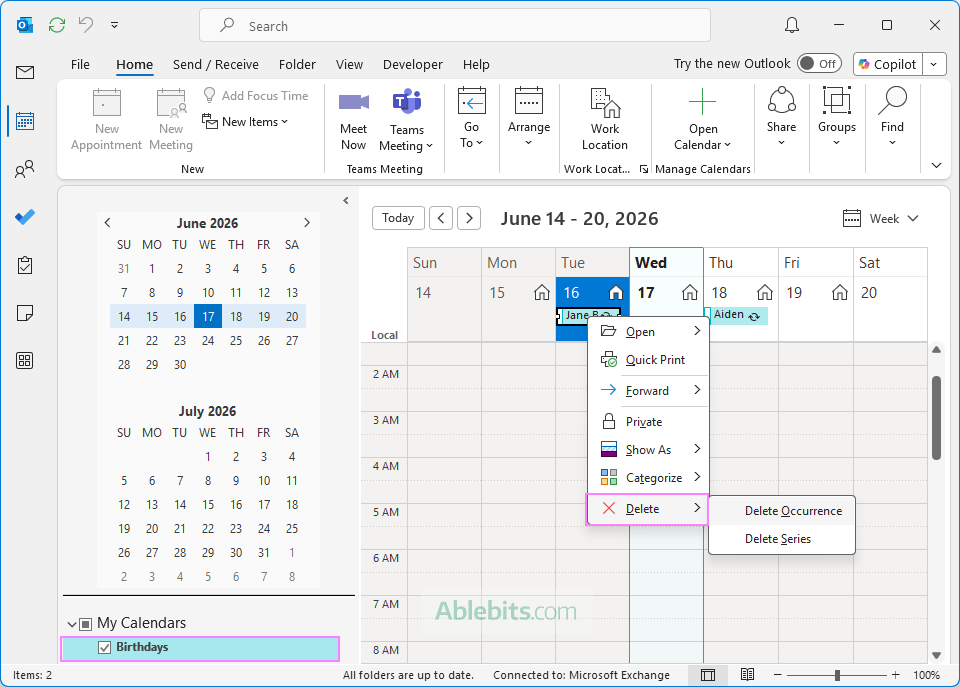Image resolution: width=960 pixels, height=687 pixels.
Task: Select June 24 in mini calendar
Action: pyautogui.click(x=208, y=340)
